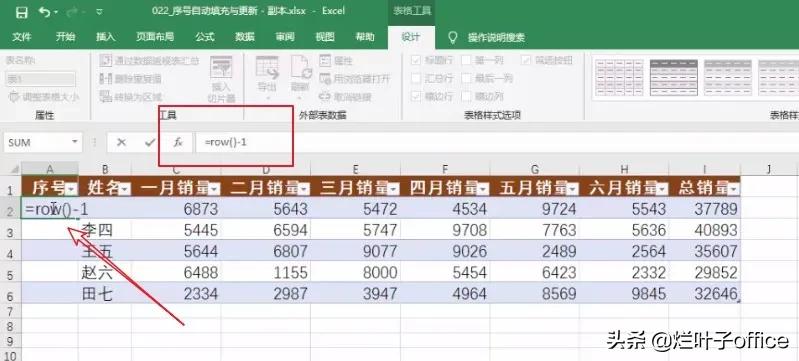Switch to the 数据 Data tab
Image resolution: width=799 pixels, height=361 pixels.
245,37
